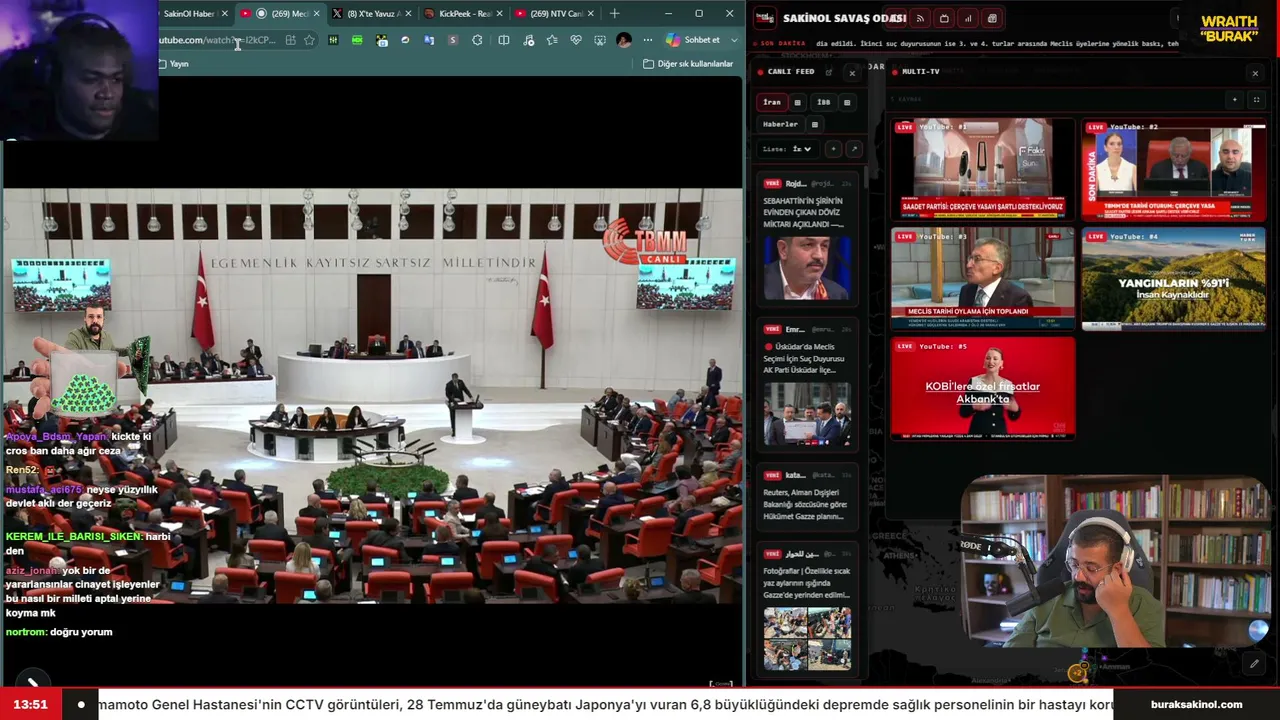Expand the arrow beside Sohbet et

pyautogui.click(x=734, y=40)
